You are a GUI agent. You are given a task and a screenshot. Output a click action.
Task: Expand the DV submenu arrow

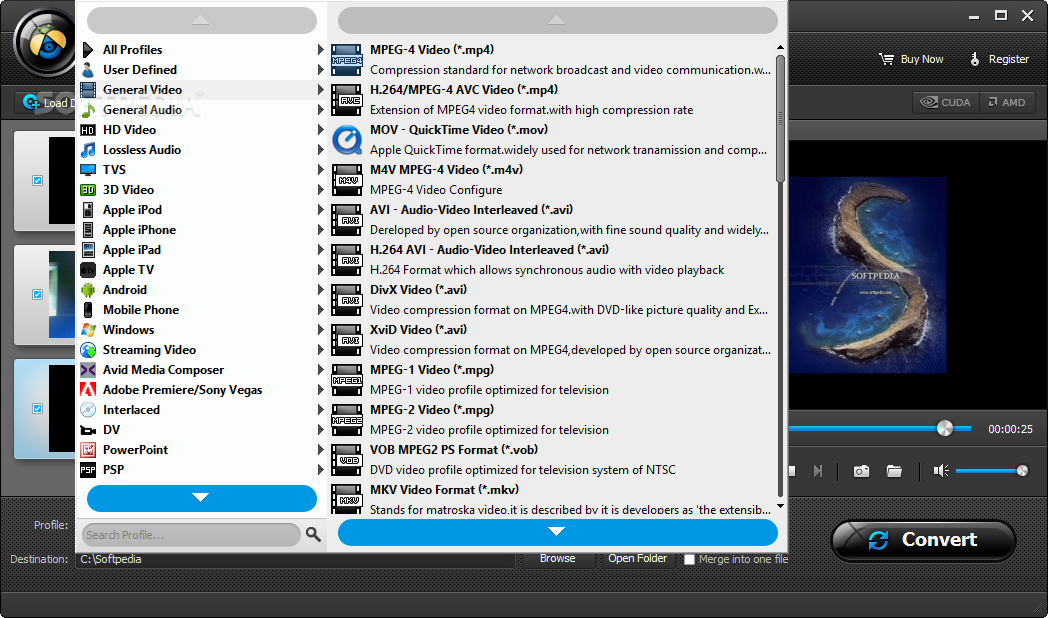(x=320, y=430)
